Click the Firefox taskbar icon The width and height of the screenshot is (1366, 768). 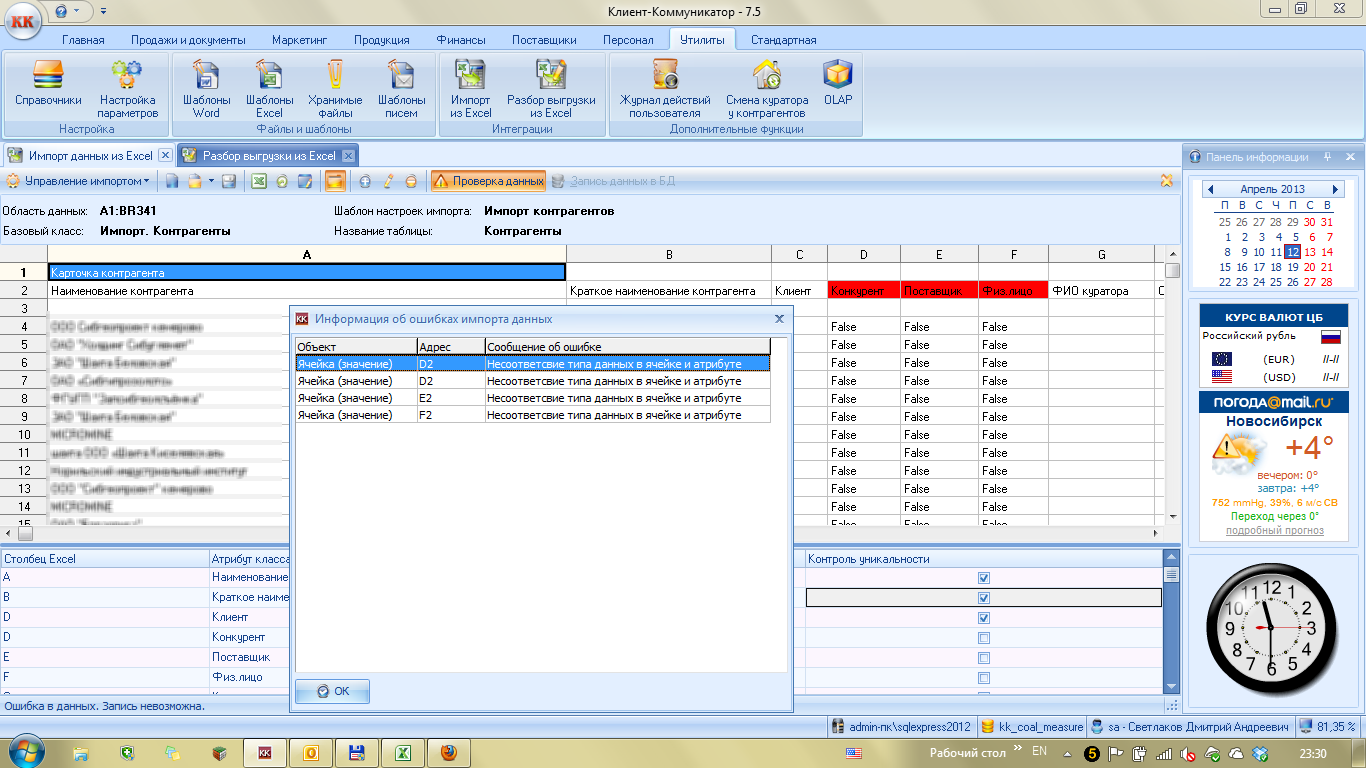[448, 752]
